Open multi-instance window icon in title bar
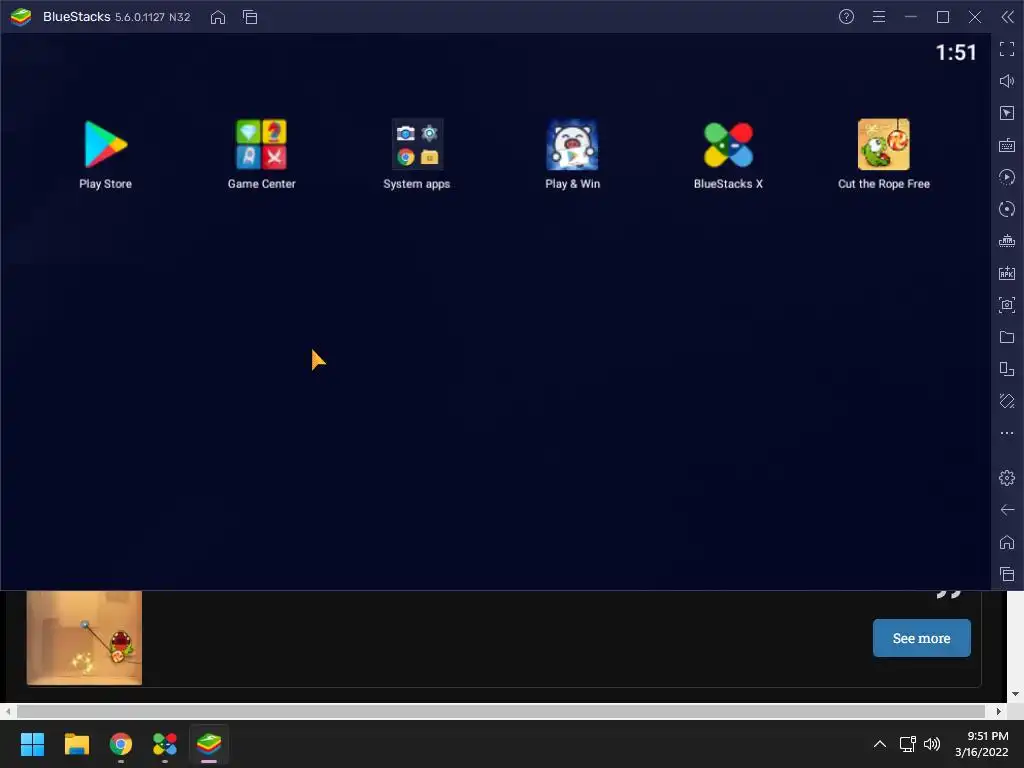1024x768 pixels. pos(250,17)
